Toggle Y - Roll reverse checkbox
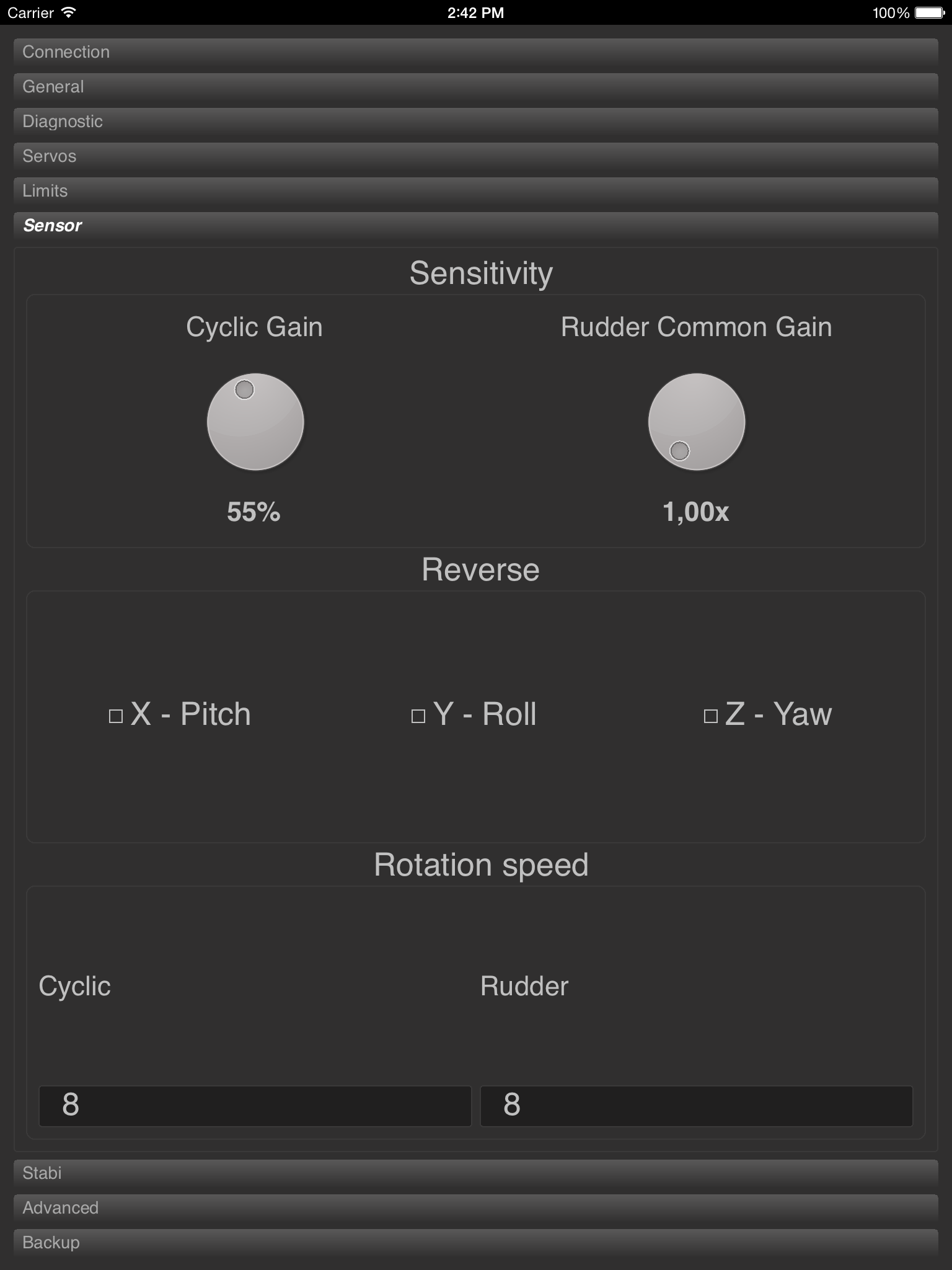 pos(418,716)
